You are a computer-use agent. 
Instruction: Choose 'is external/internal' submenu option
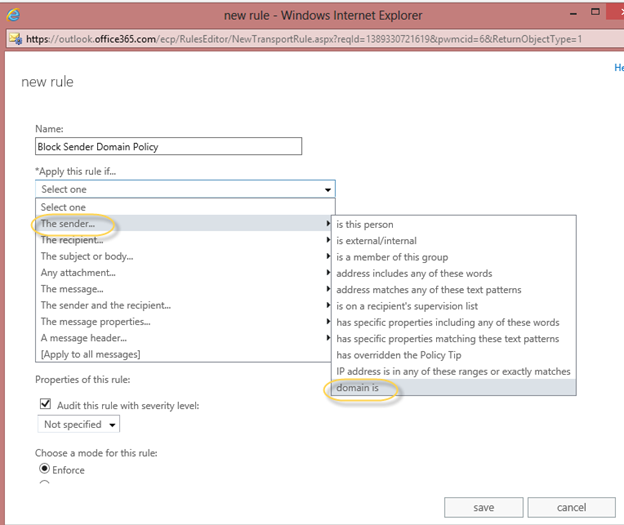[x=454, y=240]
